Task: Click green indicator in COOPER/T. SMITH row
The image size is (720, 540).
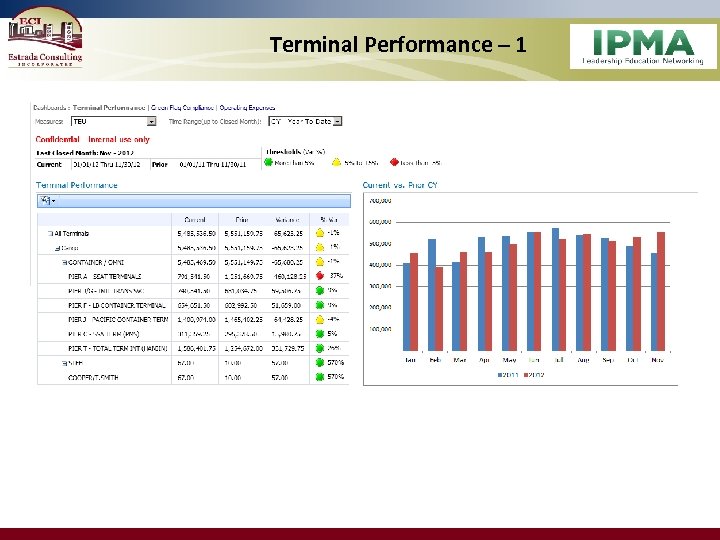Action: 320,377
